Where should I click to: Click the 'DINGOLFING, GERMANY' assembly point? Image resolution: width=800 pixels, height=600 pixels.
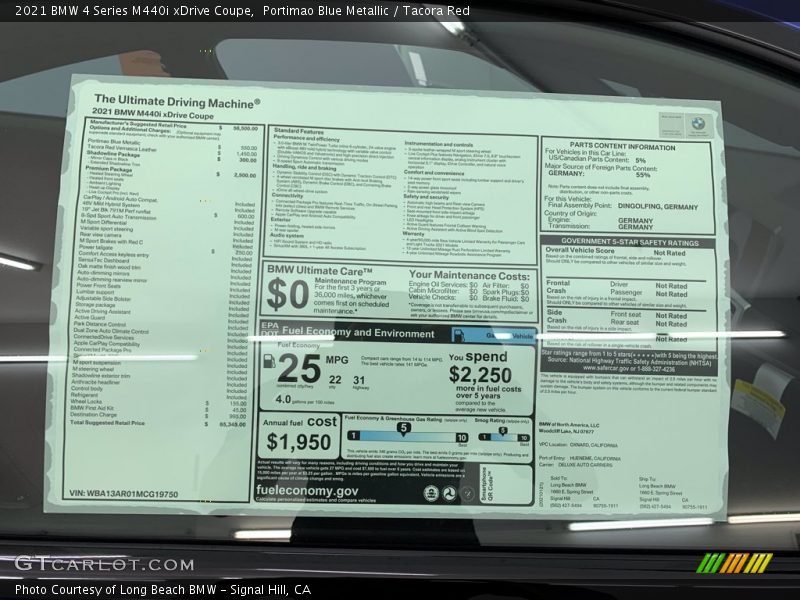coord(658,207)
